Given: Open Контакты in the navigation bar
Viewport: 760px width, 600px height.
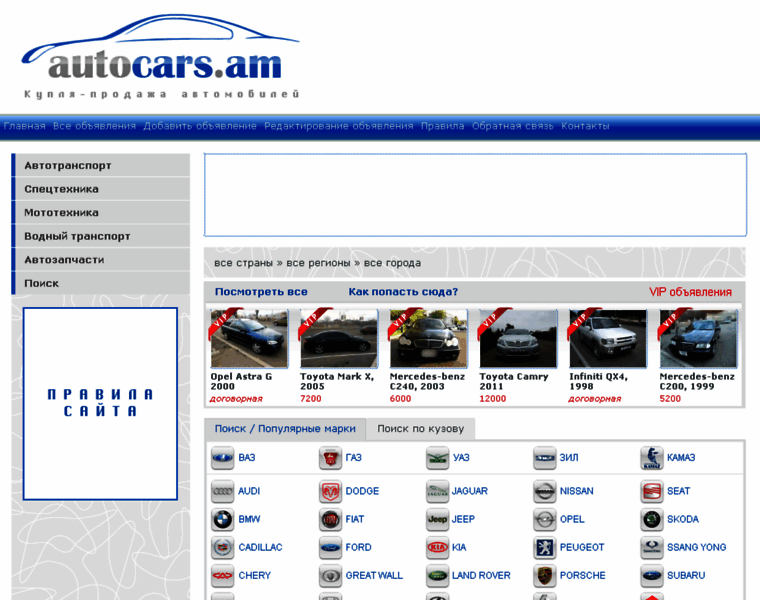Looking at the screenshot, I should (x=585, y=126).
